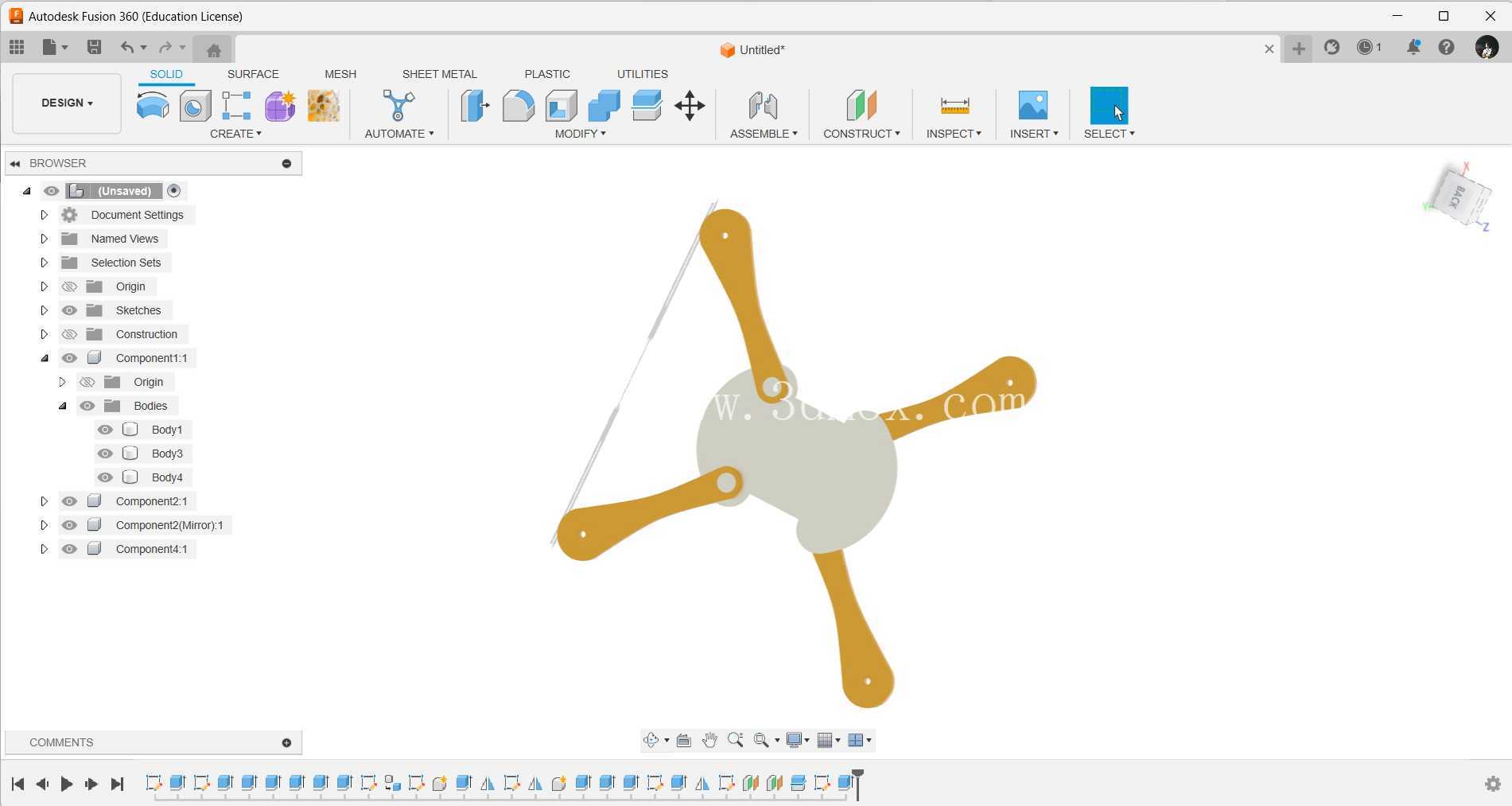1512x806 pixels.
Task: Switch to the UTILITIES tab
Action: point(643,74)
